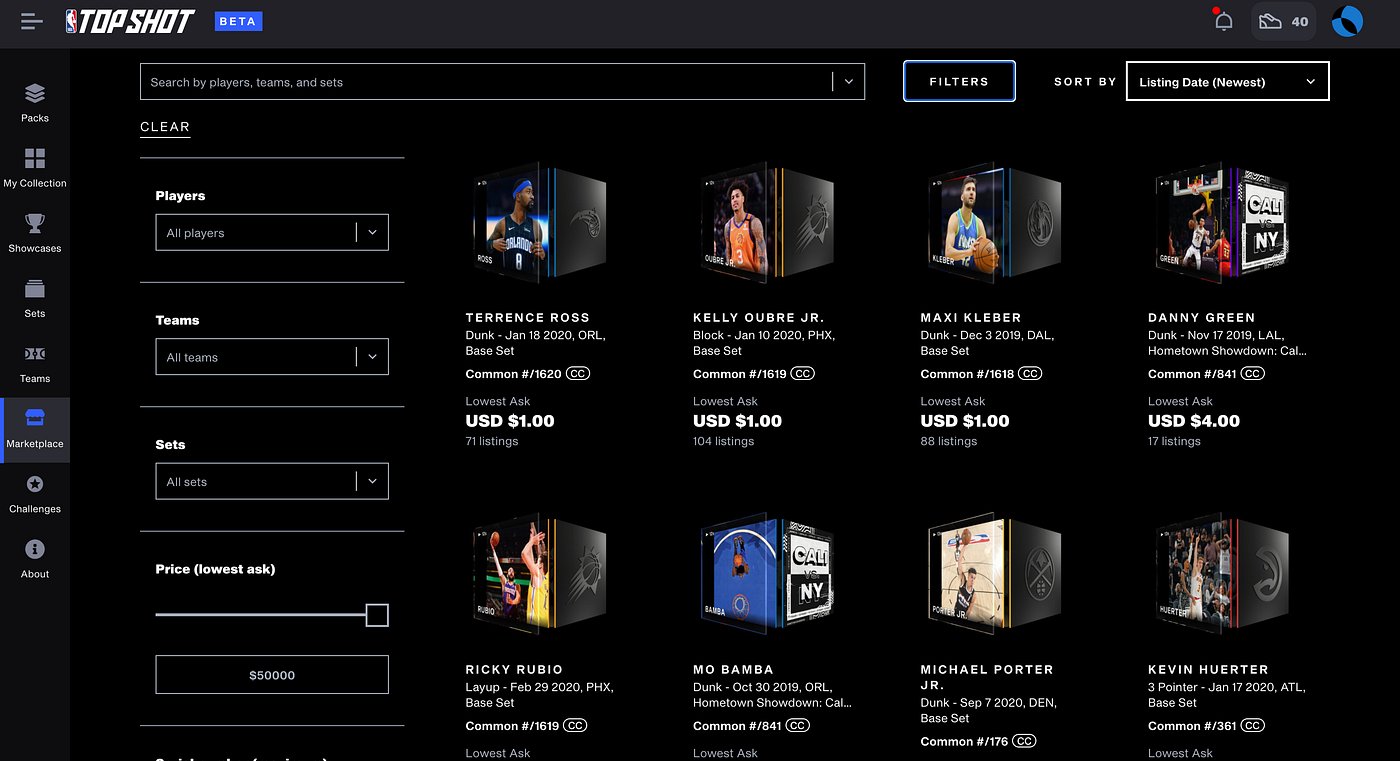Open Showcases in the sidebar
The height and width of the screenshot is (761, 1400).
[x=35, y=233]
